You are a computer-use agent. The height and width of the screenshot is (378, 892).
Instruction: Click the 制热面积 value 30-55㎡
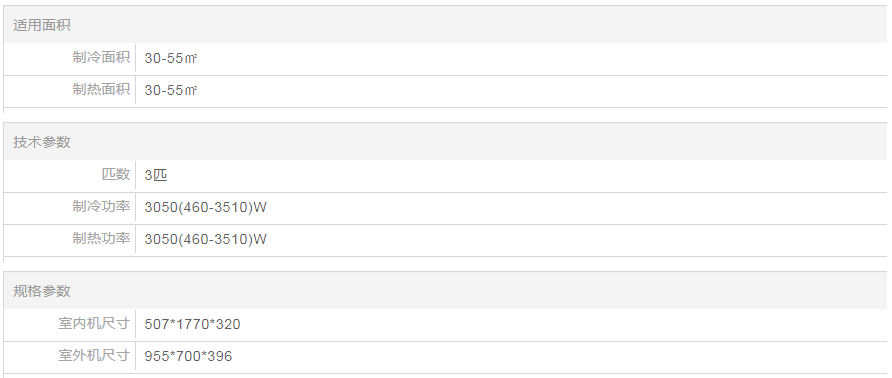click(171, 90)
